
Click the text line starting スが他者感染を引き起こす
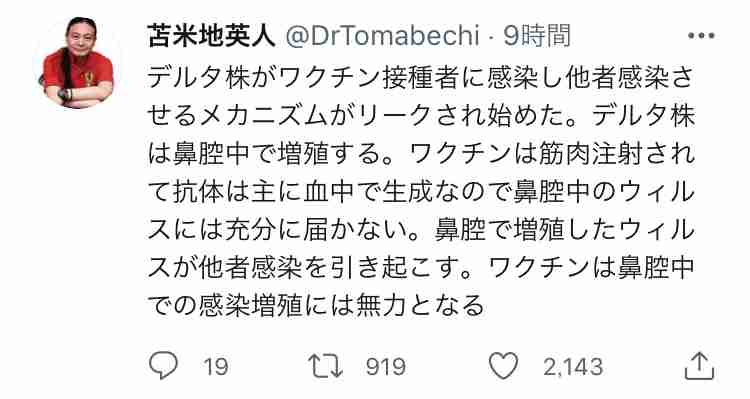[420, 267]
